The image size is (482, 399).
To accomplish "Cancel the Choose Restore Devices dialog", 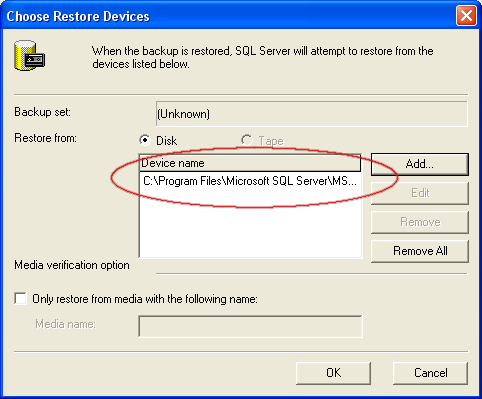I will click(x=430, y=373).
